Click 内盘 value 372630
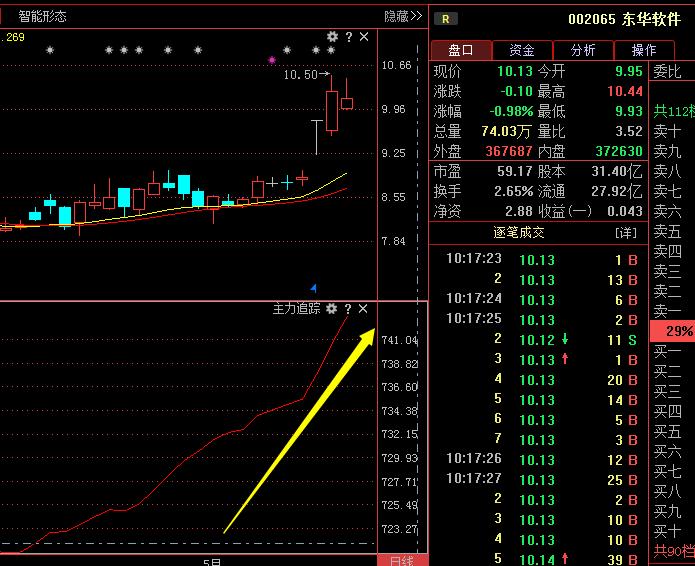 point(619,151)
